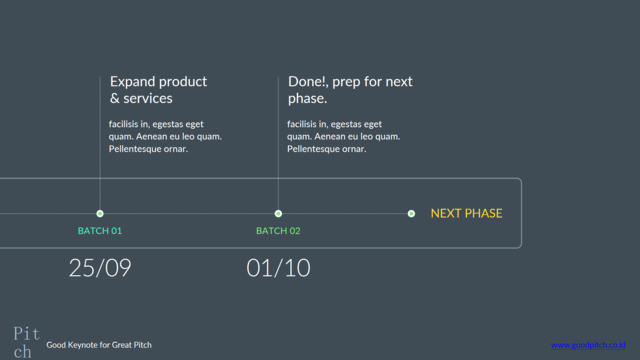Select the BATCH 02 label
This screenshot has width=640, height=360.
[x=278, y=231]
